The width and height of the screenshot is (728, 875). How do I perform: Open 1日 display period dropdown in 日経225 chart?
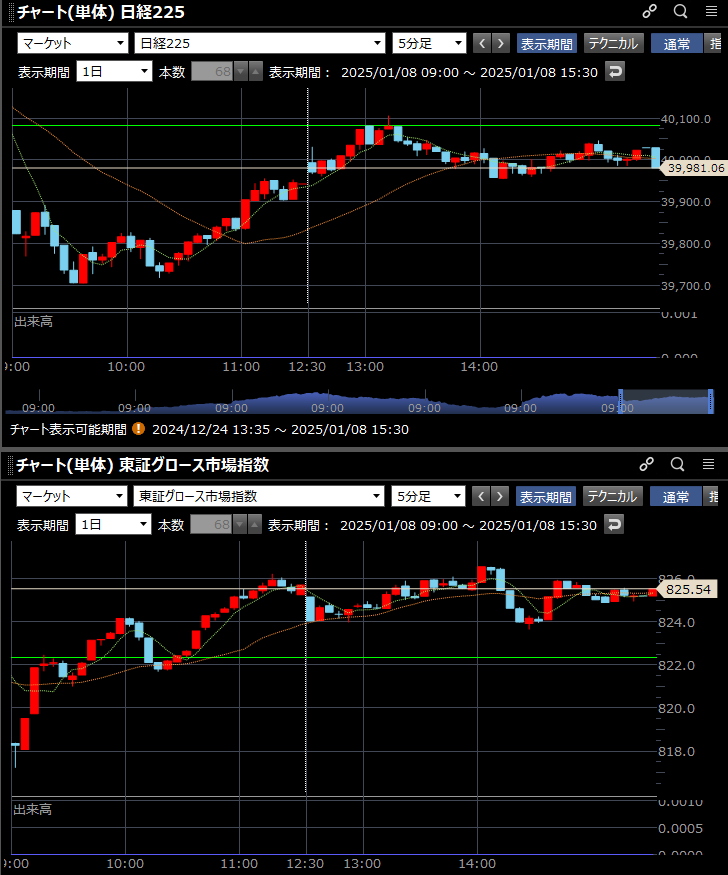click(114, 71)
